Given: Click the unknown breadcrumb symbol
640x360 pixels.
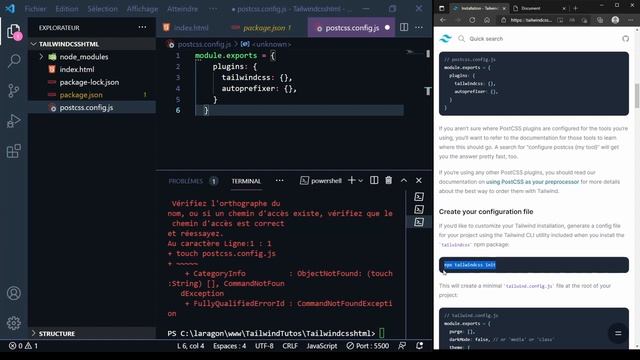Looking at the screenshot, I should pos(267,44).
